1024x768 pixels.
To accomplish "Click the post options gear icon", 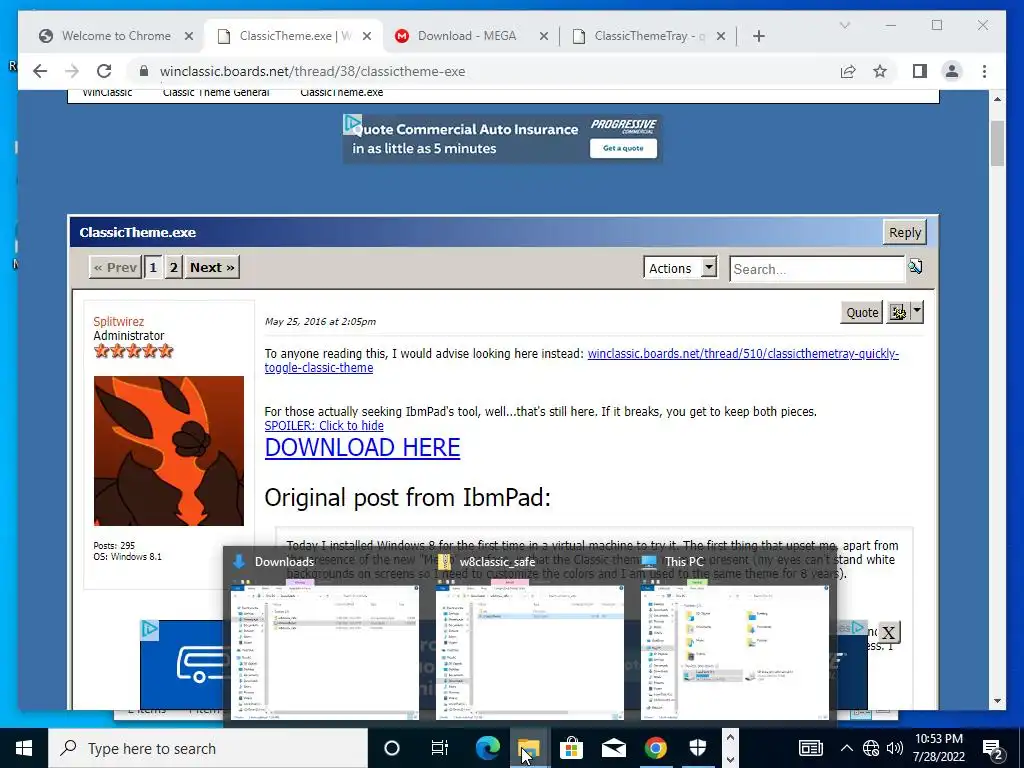I will 898,312.
